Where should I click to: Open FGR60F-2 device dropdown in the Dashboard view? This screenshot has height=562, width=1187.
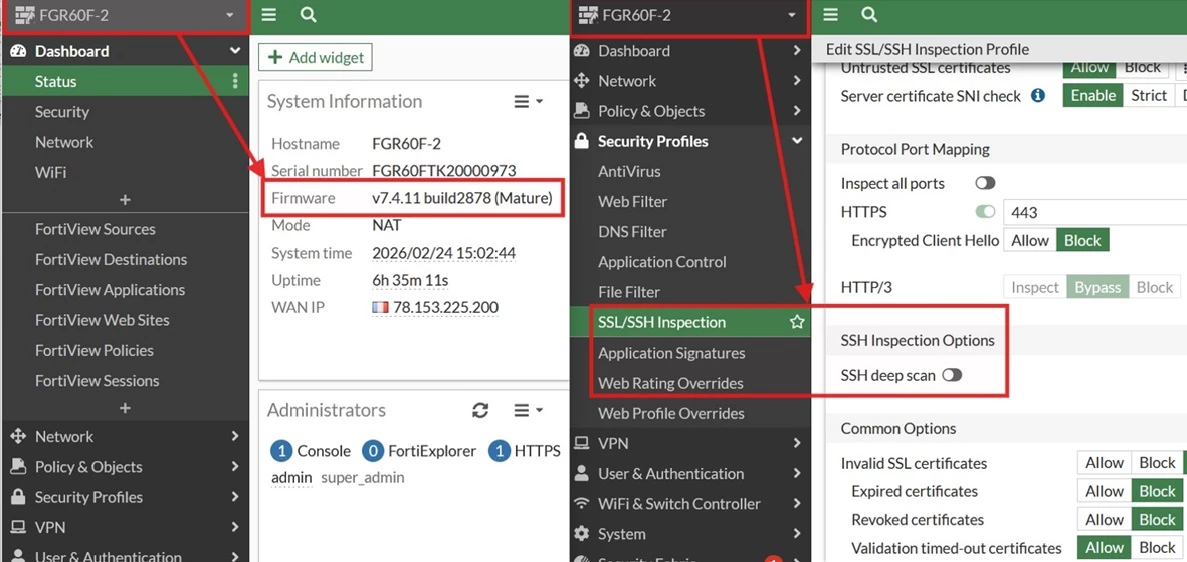tap(125, 15)
